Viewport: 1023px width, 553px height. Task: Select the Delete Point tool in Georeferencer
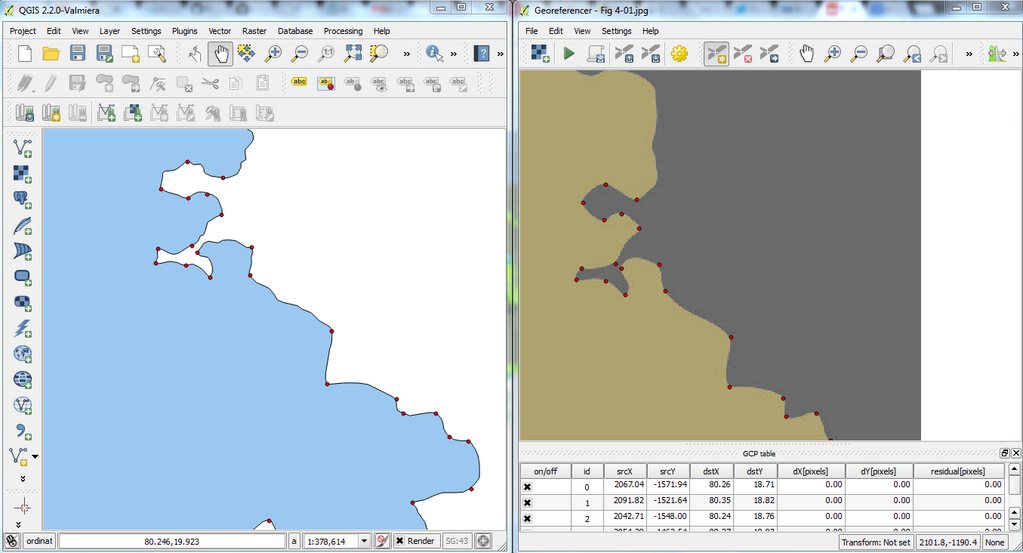[742, 54]
